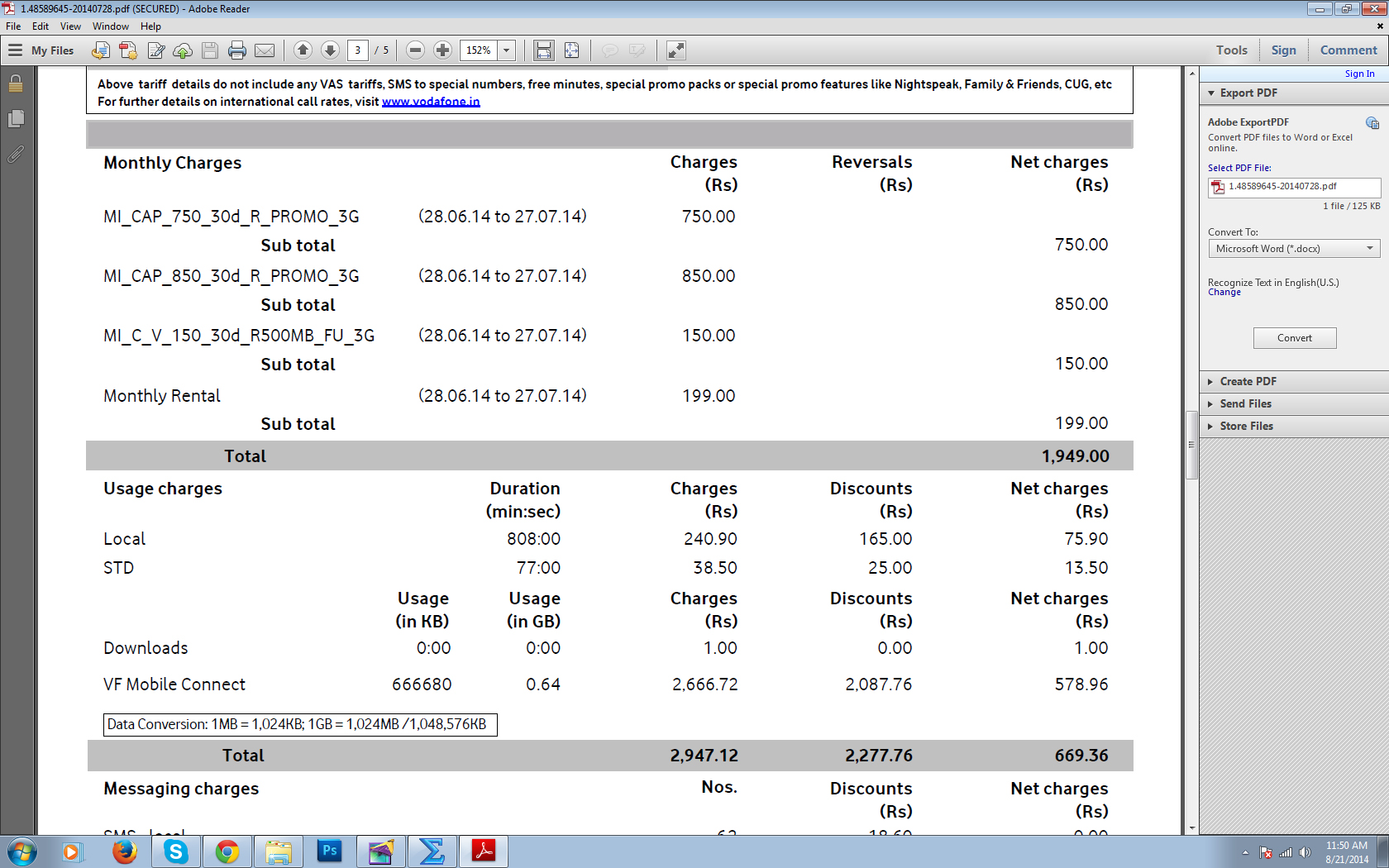Click the page number input field
Viewport: 1389px width, 868px height.
pos(358,50)
